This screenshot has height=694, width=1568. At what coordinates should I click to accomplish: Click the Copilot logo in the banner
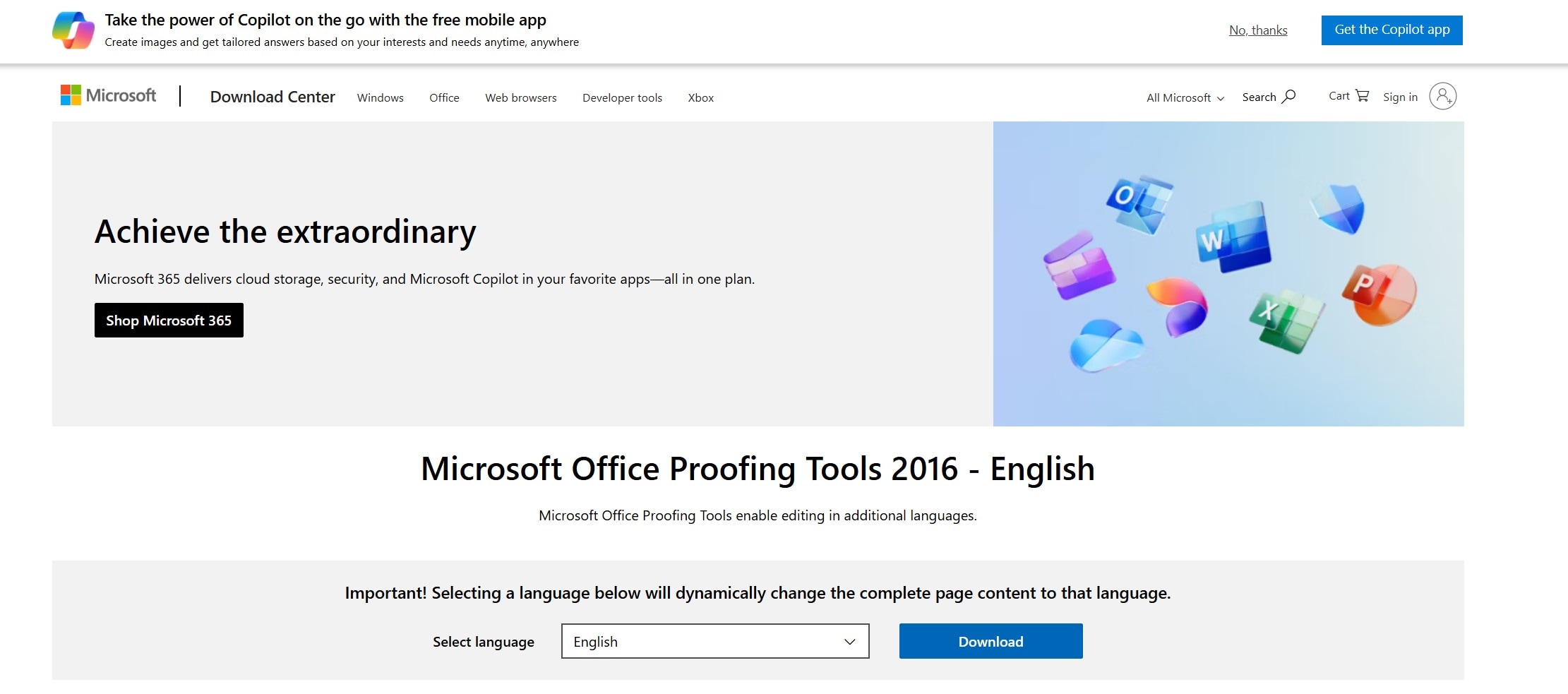pos(73,30)
